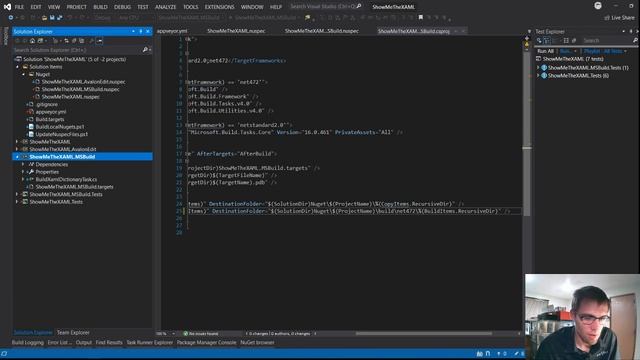Toggle the Preview Selected Items icon
640x360 pixels.
(100, 41)
